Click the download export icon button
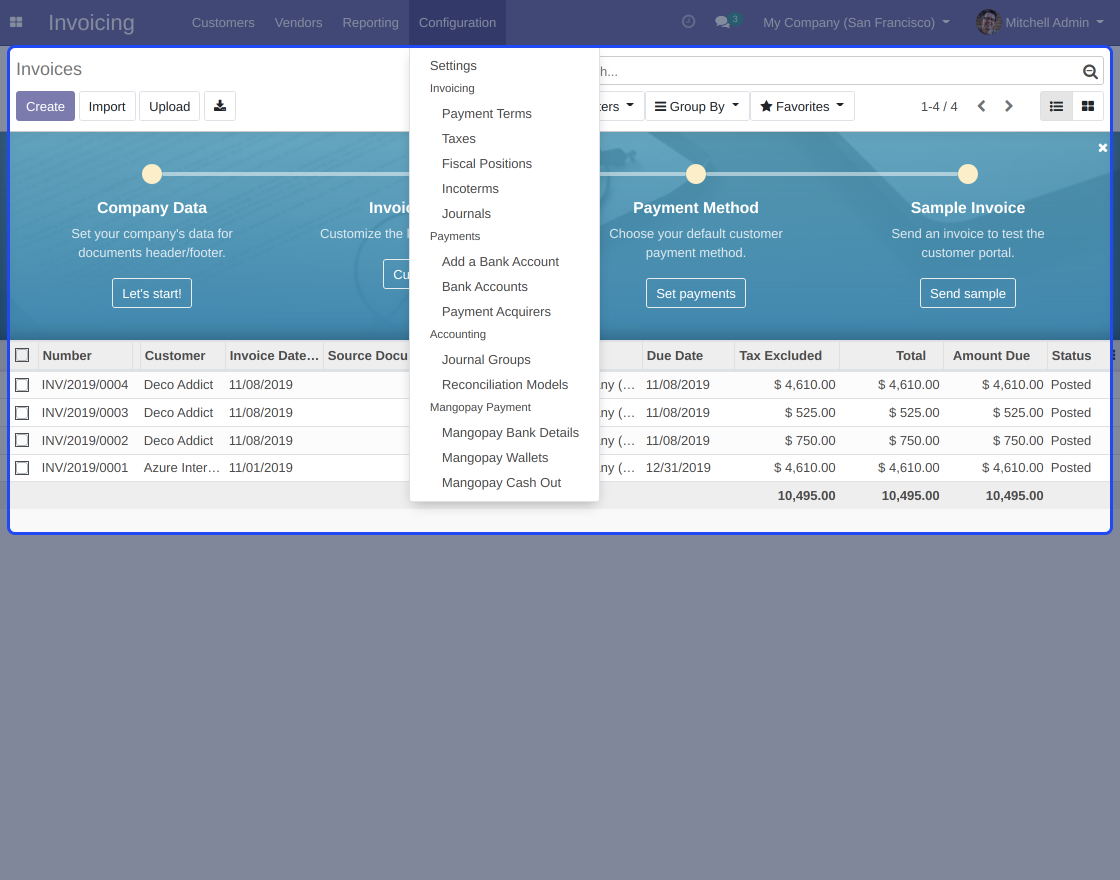The height and width of the screenshot is (880, 1120). 220,106
